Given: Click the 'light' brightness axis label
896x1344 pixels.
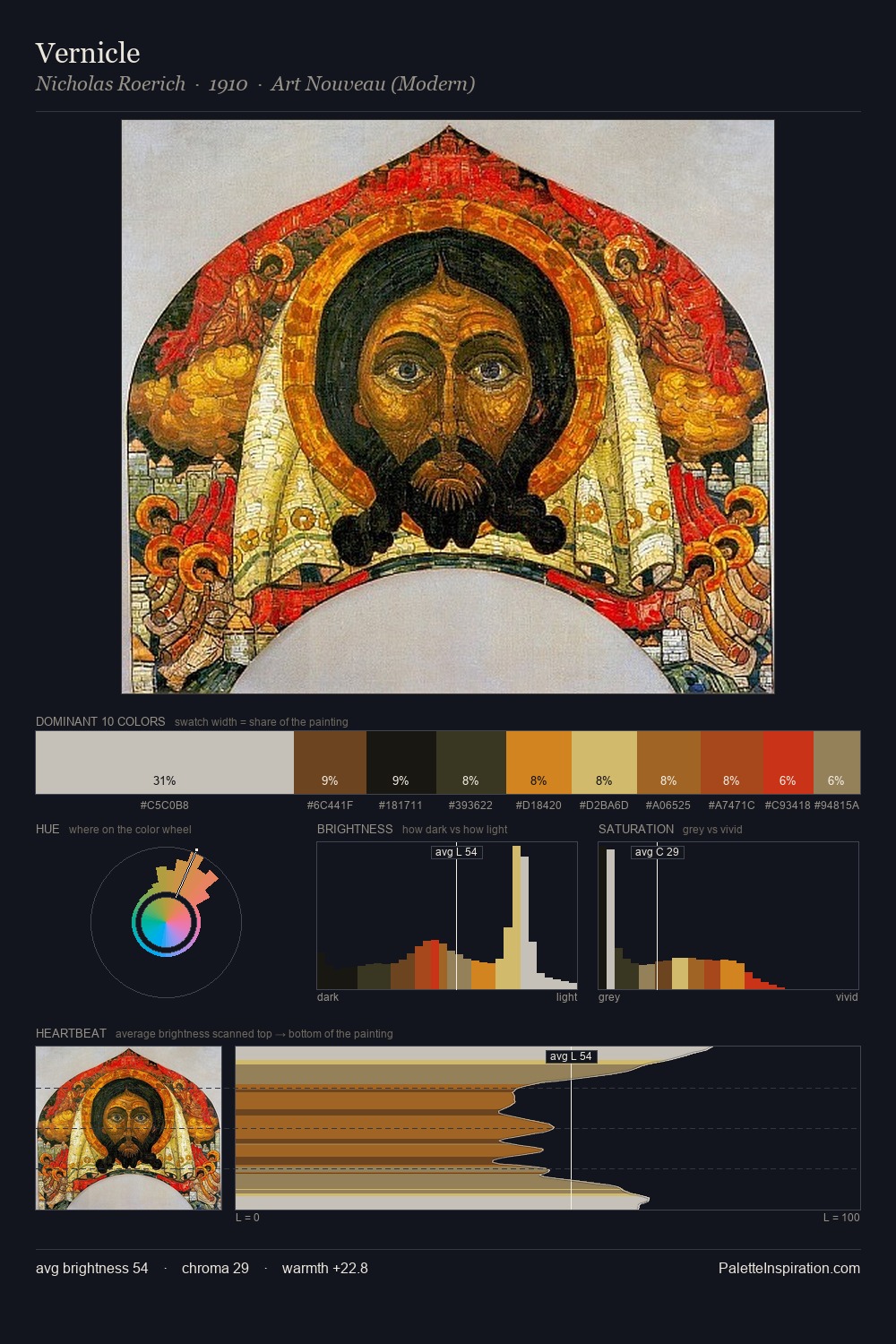Looking at the screenshot, I should 567,997.
